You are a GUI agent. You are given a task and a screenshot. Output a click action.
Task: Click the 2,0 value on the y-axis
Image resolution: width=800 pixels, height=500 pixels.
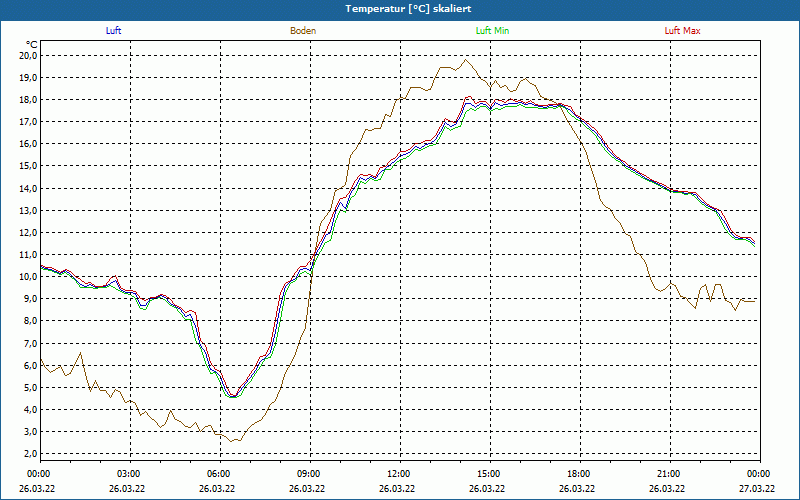(30, 454)
